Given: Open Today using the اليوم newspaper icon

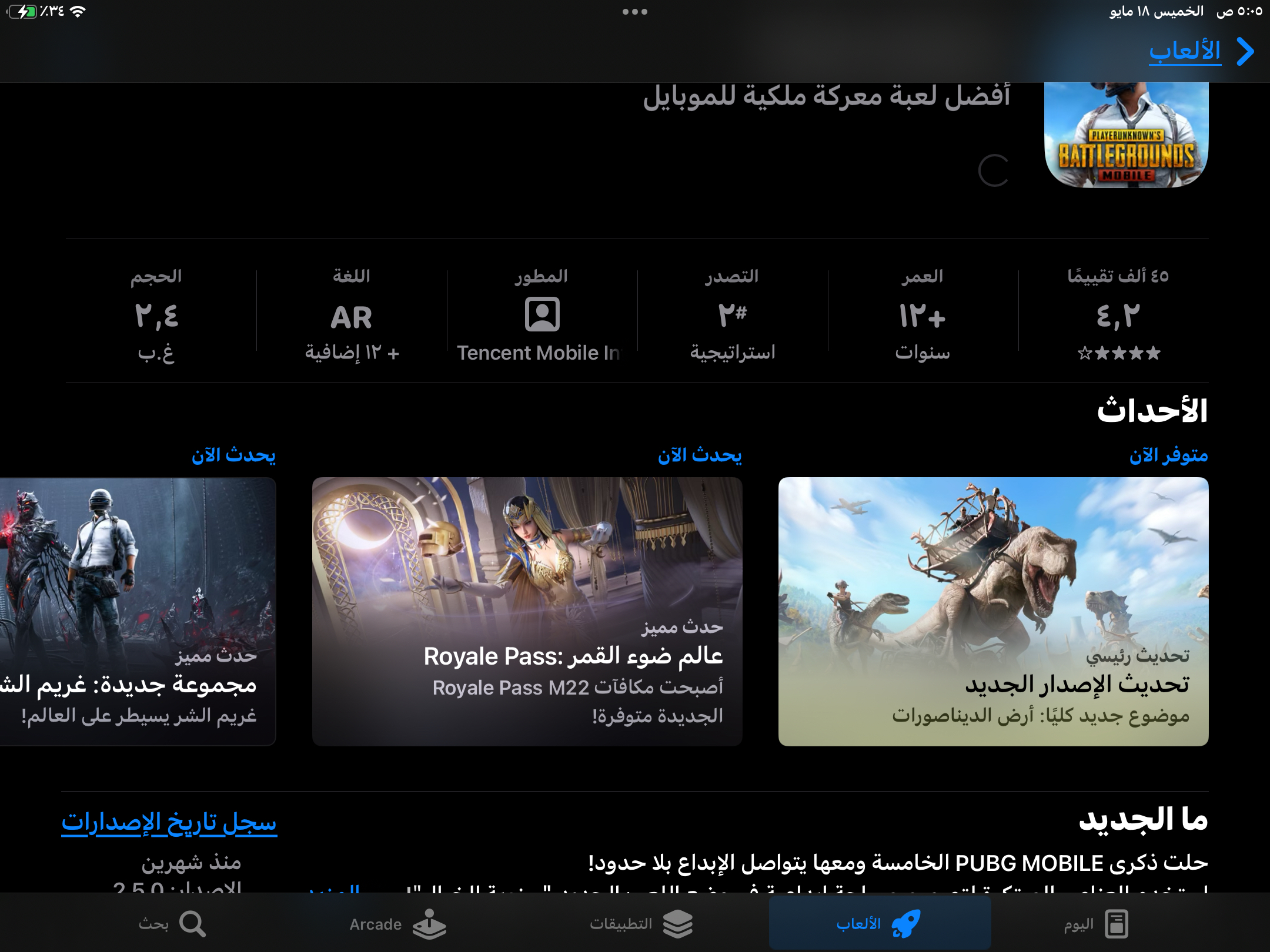Looking at the screenshot, I should [1117, 923].
